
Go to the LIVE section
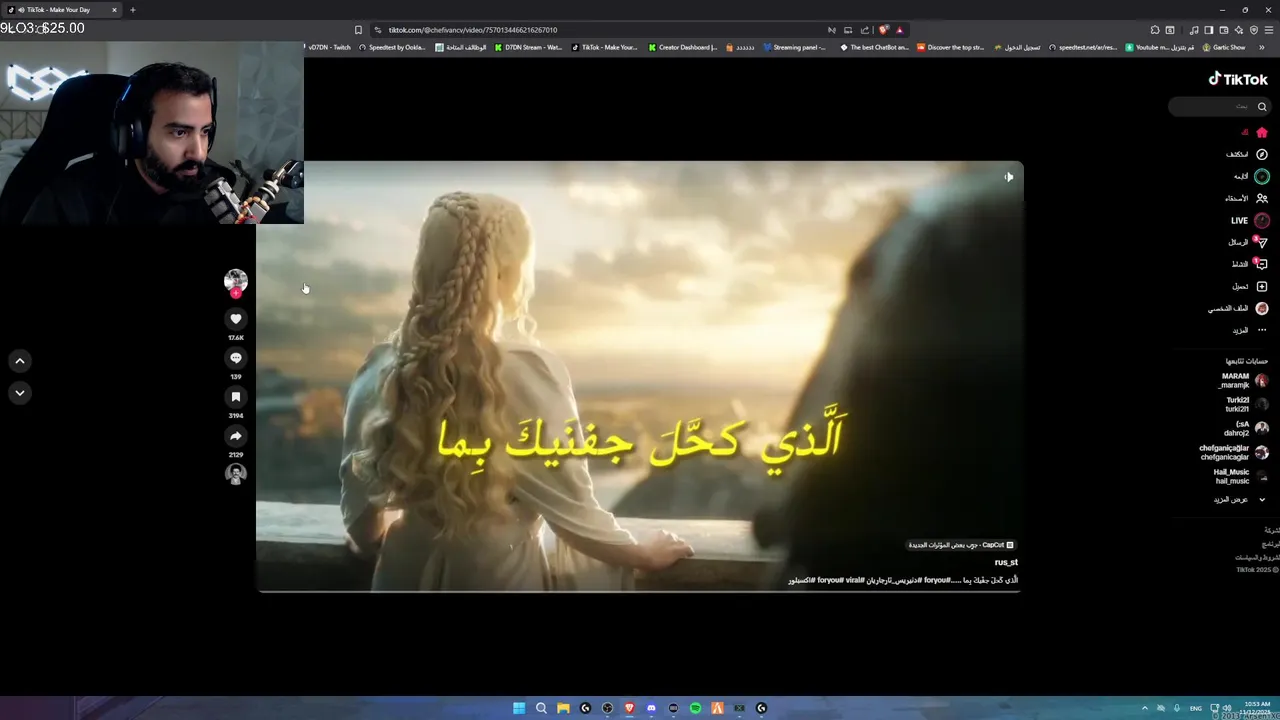coord(1249,220)
